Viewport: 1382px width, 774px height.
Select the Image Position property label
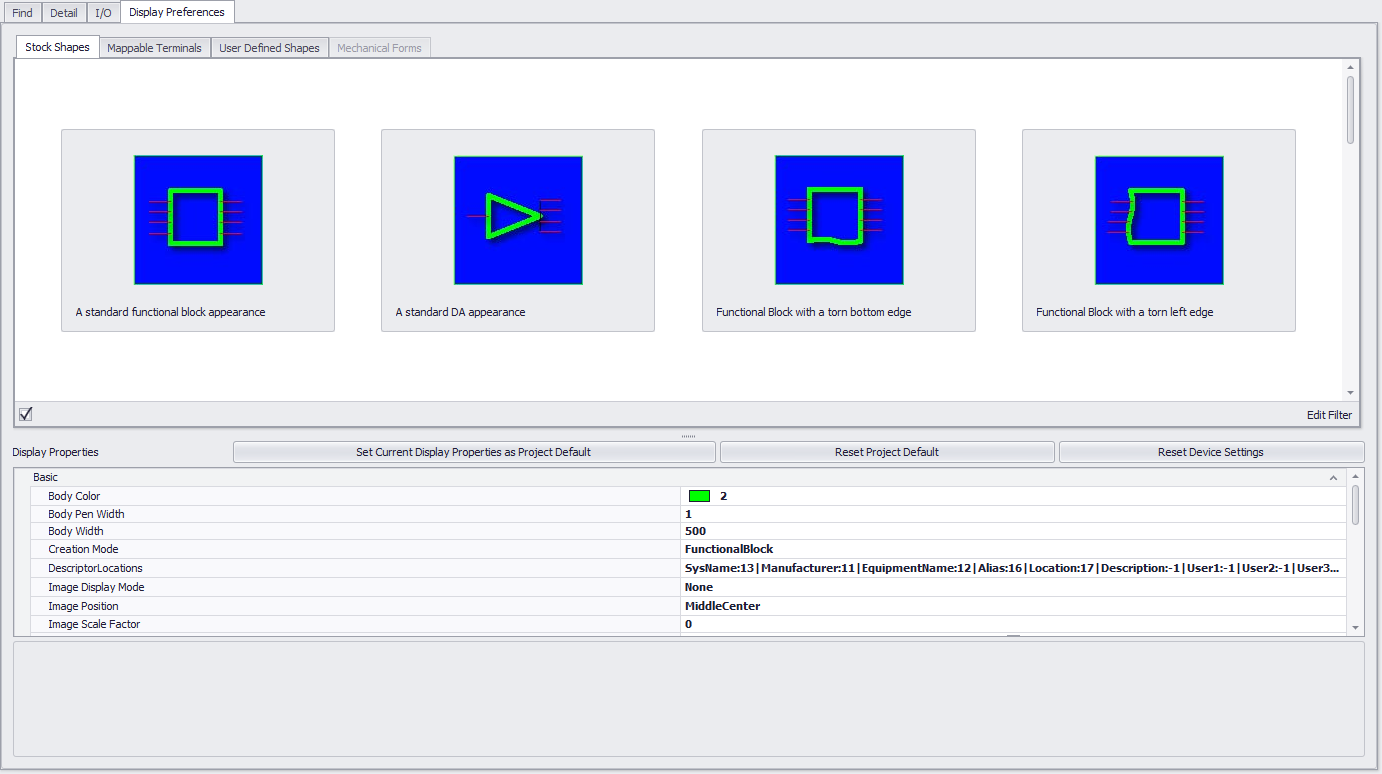[x=83, y=606]
